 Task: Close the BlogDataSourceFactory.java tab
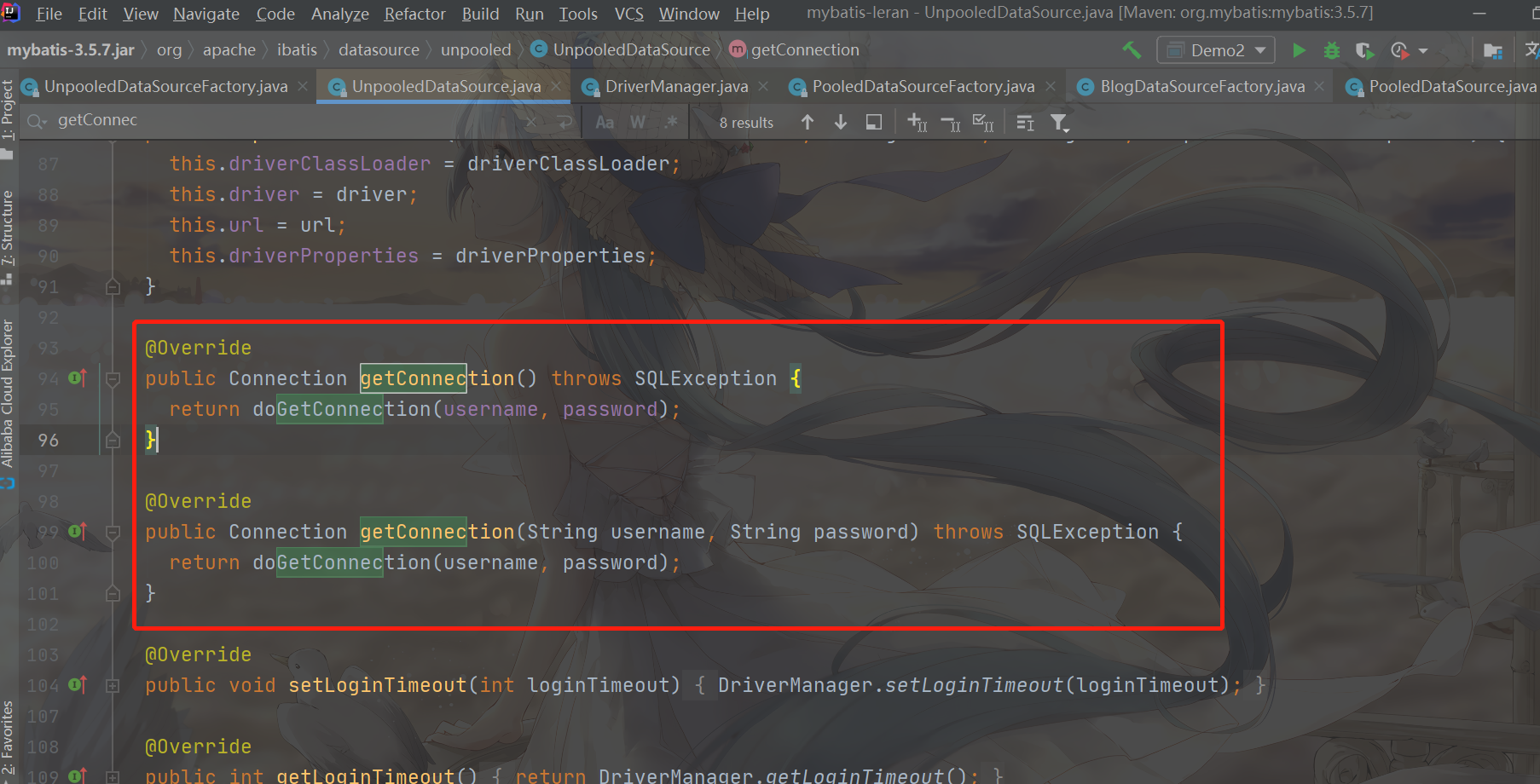pyautogui.click(x=1319, y=86)
